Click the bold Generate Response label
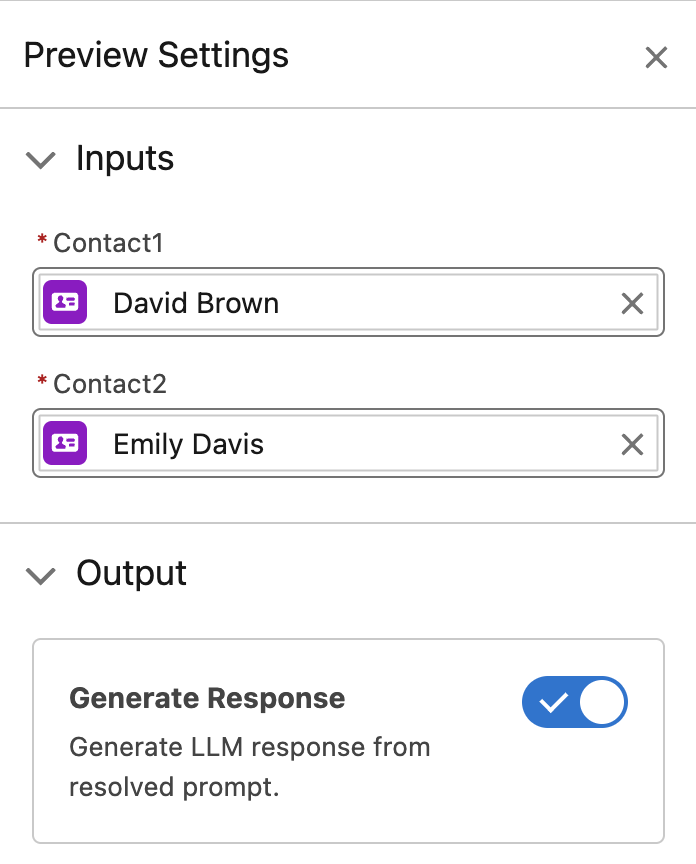696x864 pixels. pos(207,698)
